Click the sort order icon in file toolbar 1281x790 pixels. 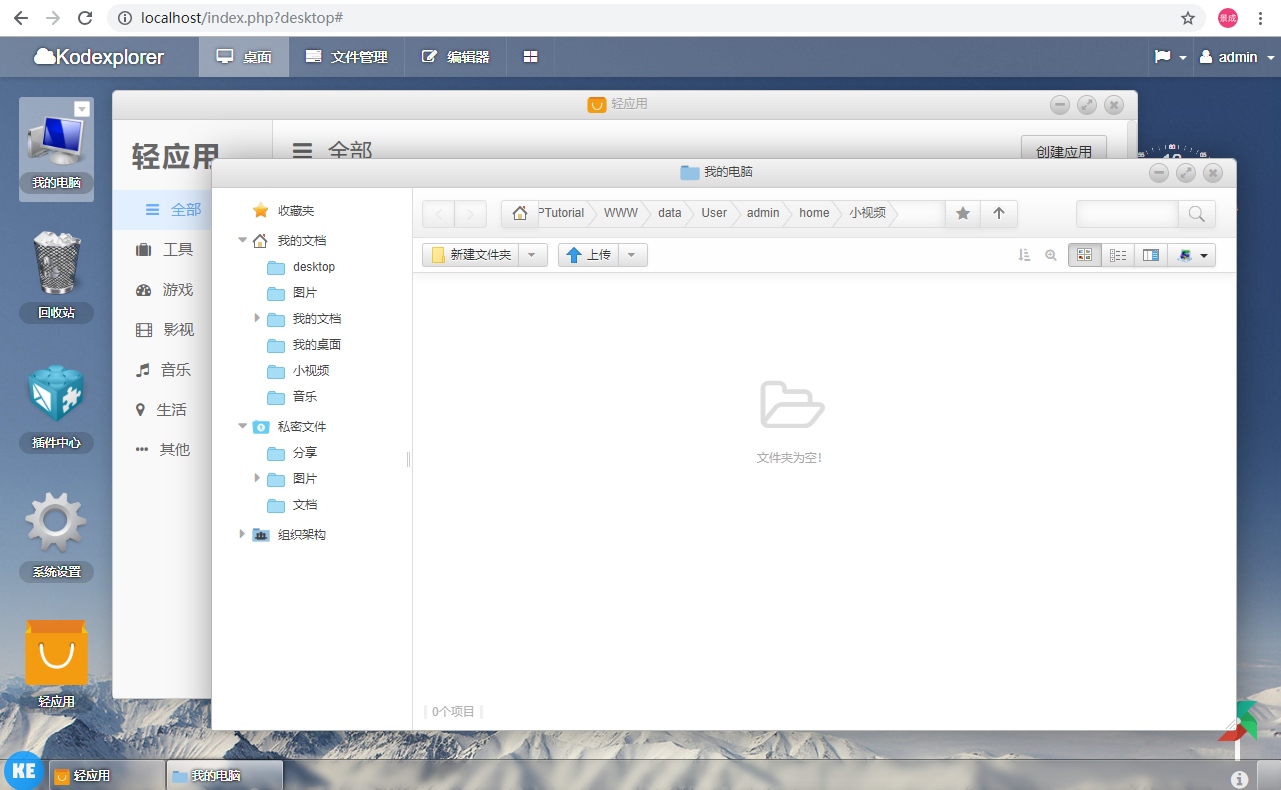coord(1024,255)
